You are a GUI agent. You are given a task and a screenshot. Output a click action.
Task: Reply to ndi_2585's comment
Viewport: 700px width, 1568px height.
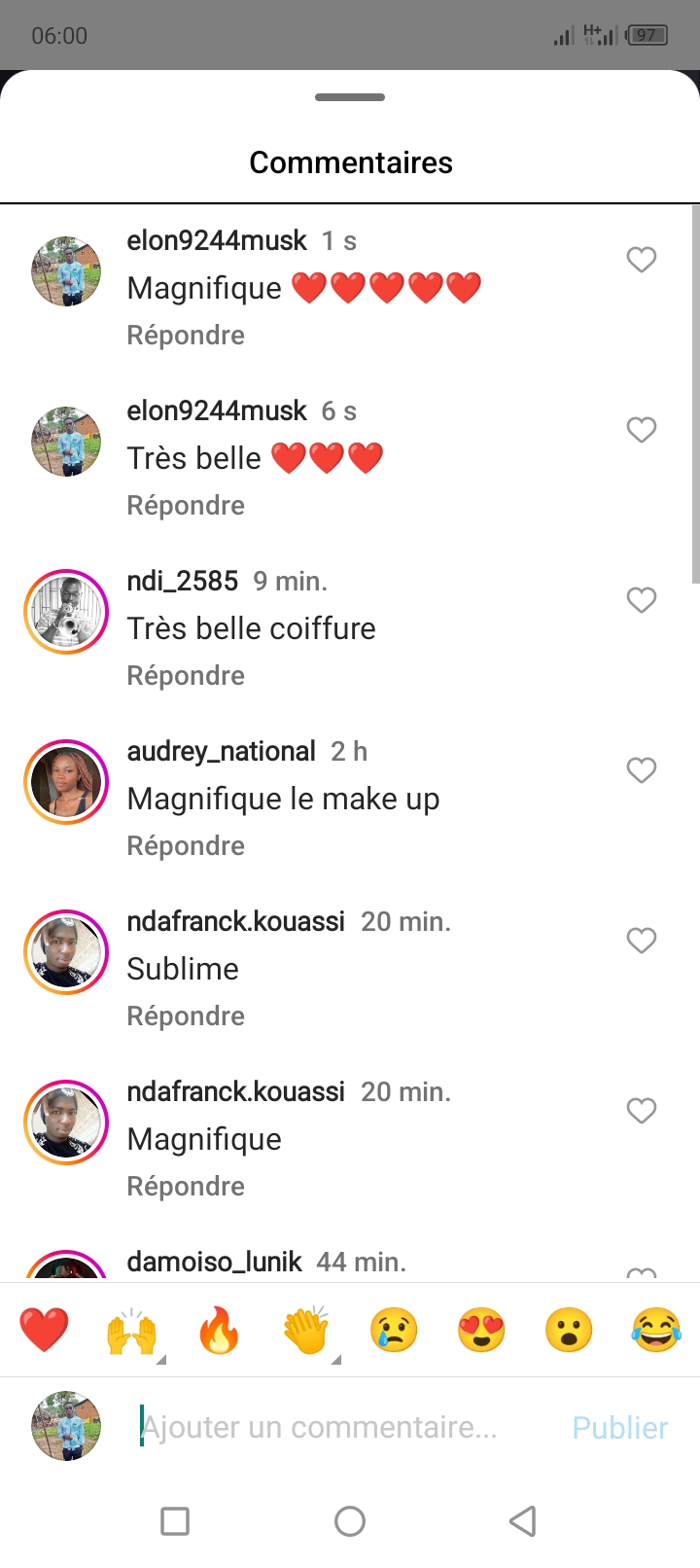tap(186, 676)
